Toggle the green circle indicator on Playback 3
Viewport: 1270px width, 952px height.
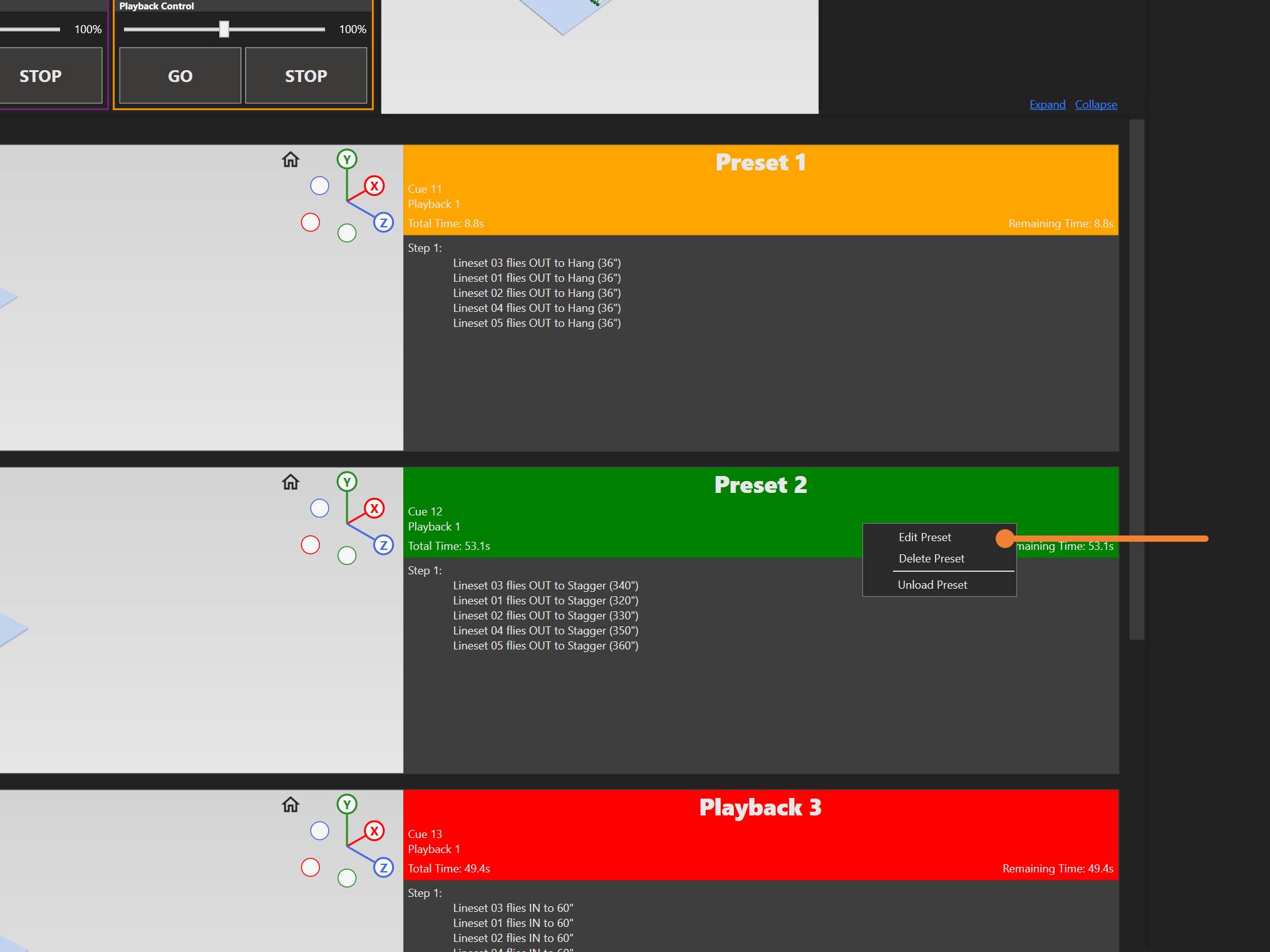[x=347, y=877]
